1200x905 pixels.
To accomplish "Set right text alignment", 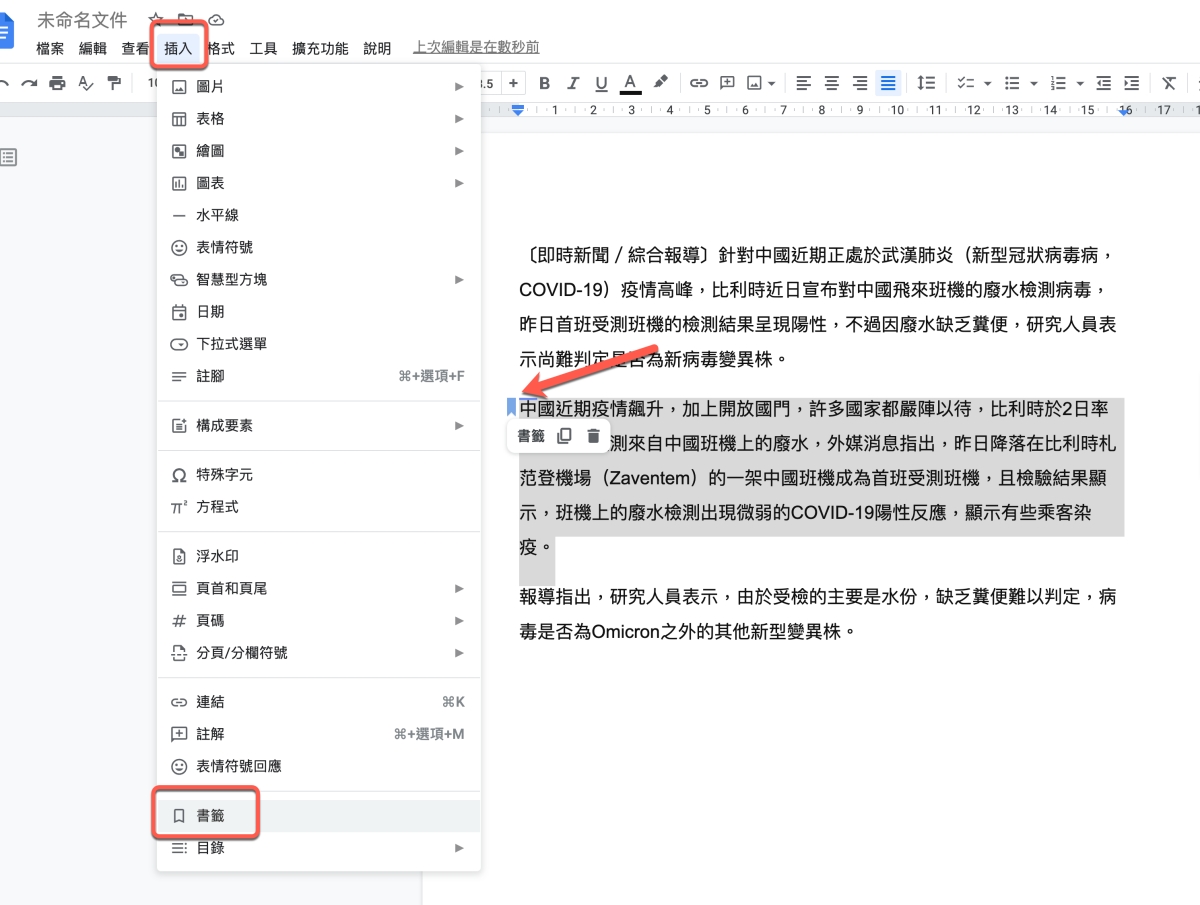I will coord(859,83).
